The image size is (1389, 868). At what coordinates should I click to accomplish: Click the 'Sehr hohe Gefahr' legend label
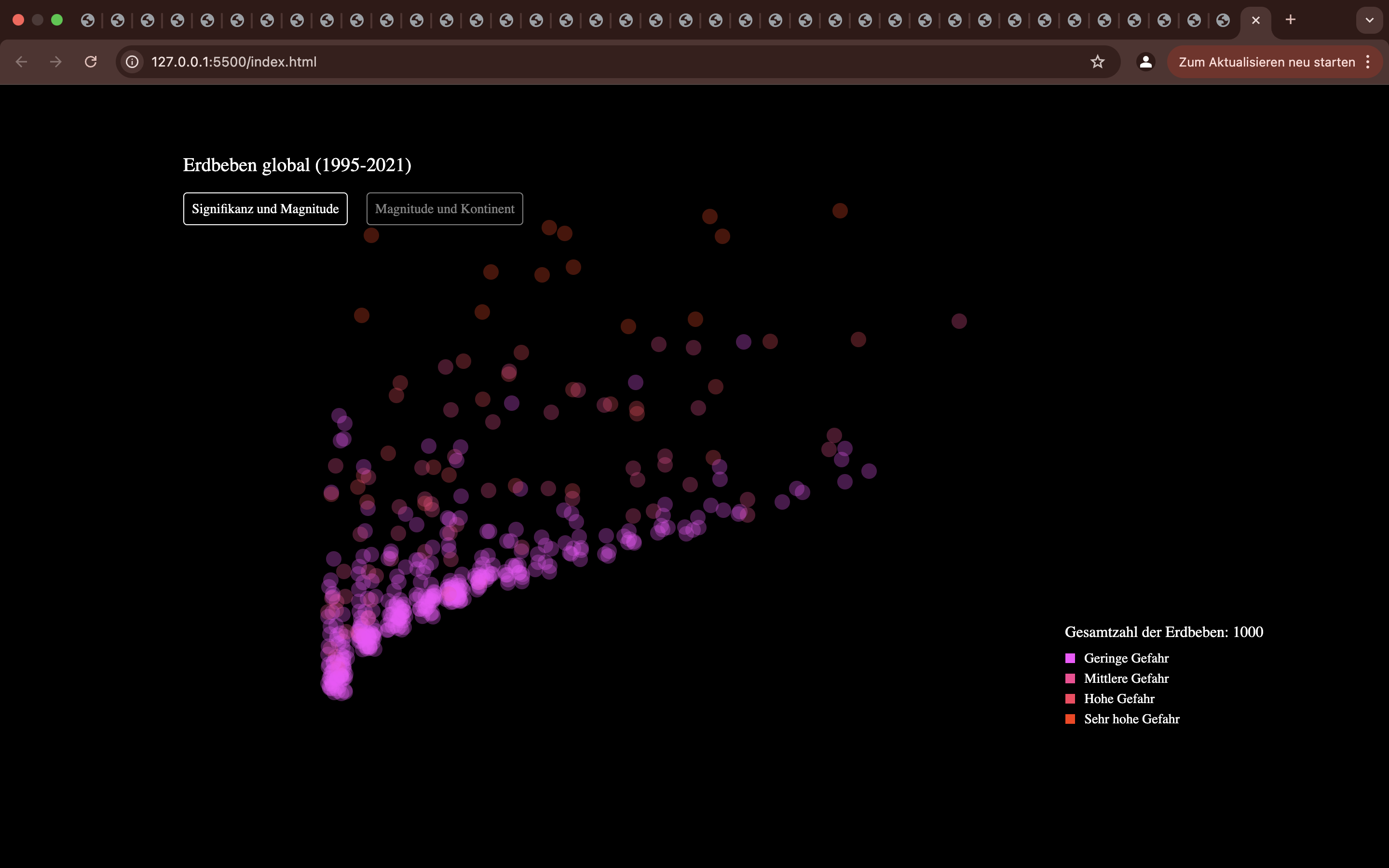point(1131,719)
